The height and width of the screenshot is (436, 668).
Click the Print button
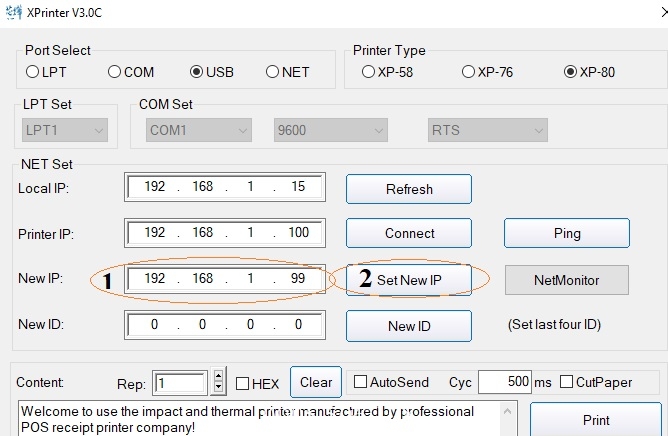[x=596, y=420]
